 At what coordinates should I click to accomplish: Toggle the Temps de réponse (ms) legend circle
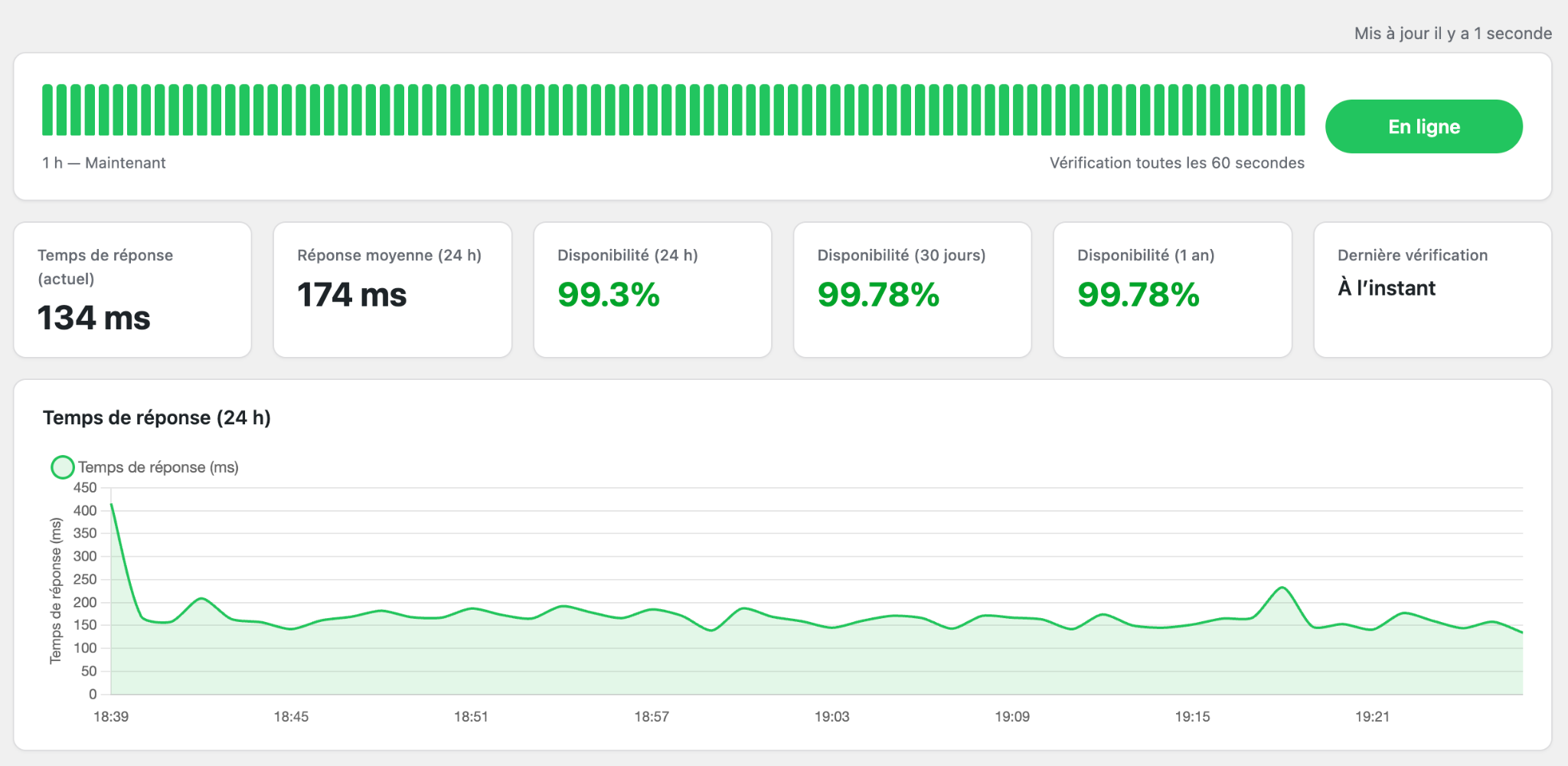(62, 467)
